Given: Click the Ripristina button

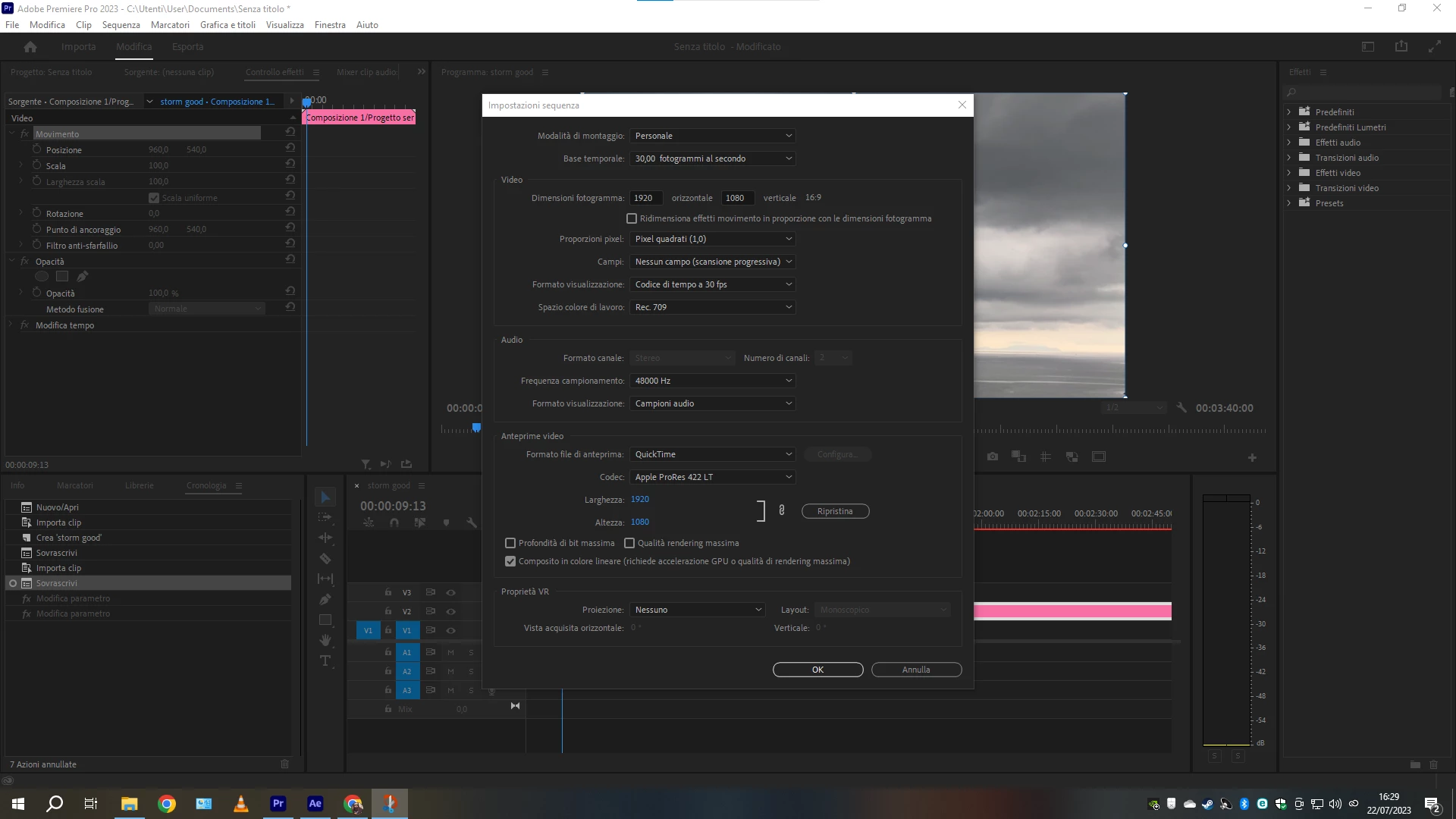Looking at the screenshot, I should click(835, 511).
